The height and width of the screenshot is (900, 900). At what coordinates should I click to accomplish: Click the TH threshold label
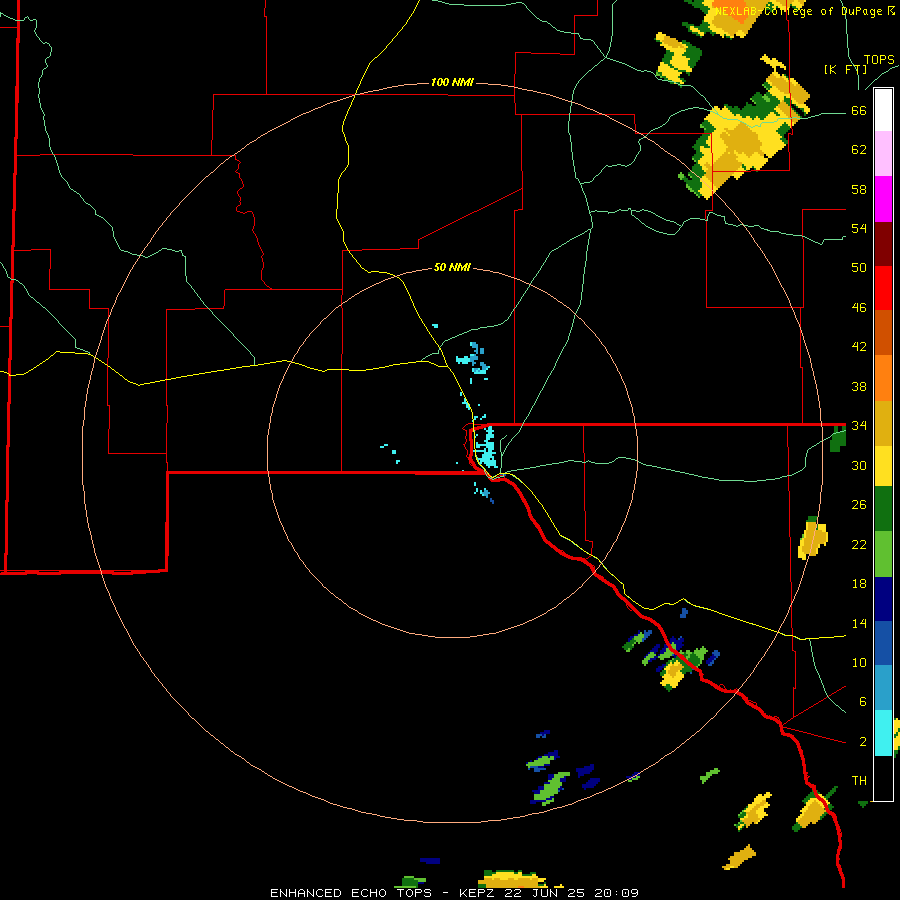point(859,781)
